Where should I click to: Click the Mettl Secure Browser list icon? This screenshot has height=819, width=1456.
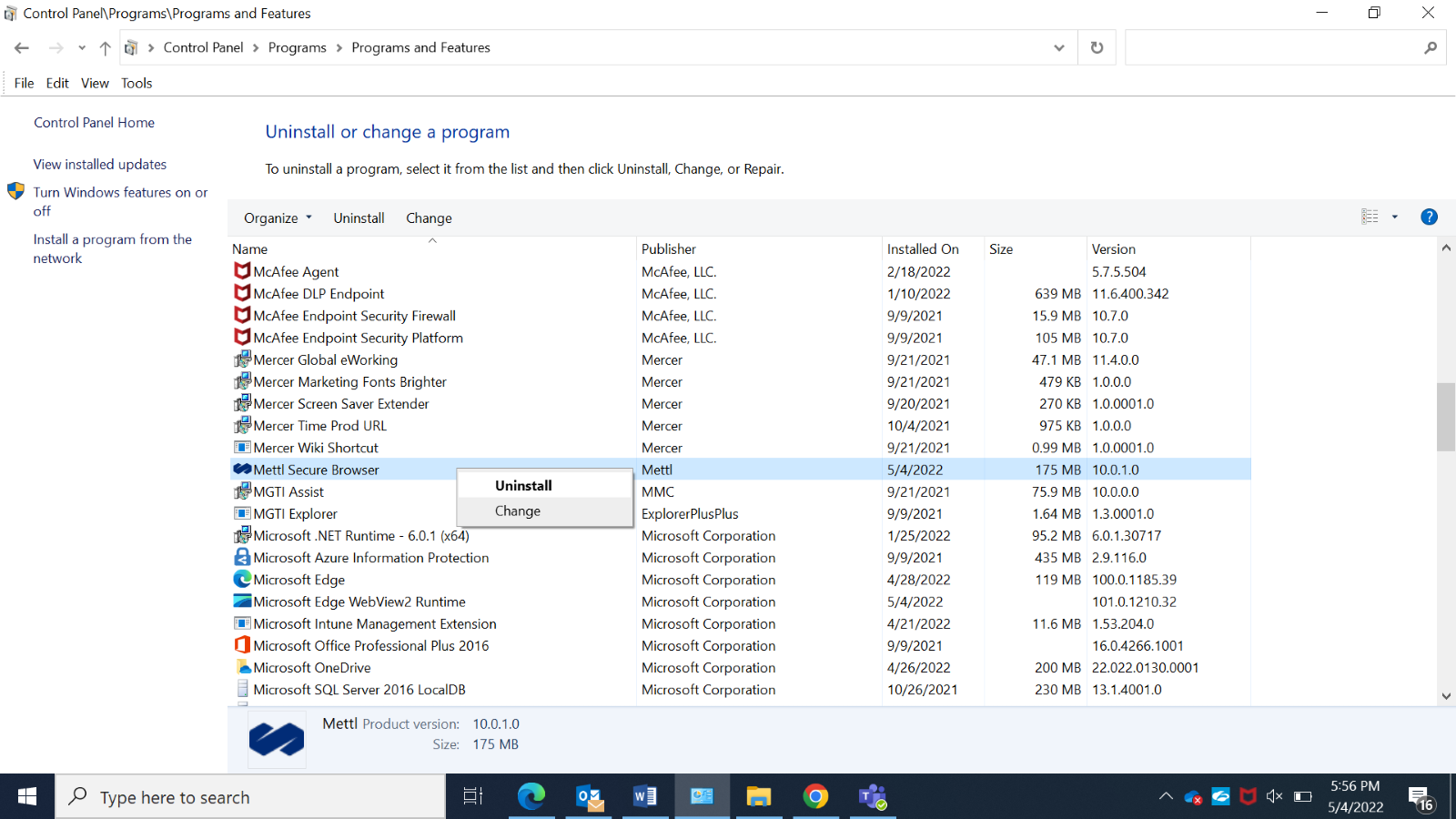[242, 470]
